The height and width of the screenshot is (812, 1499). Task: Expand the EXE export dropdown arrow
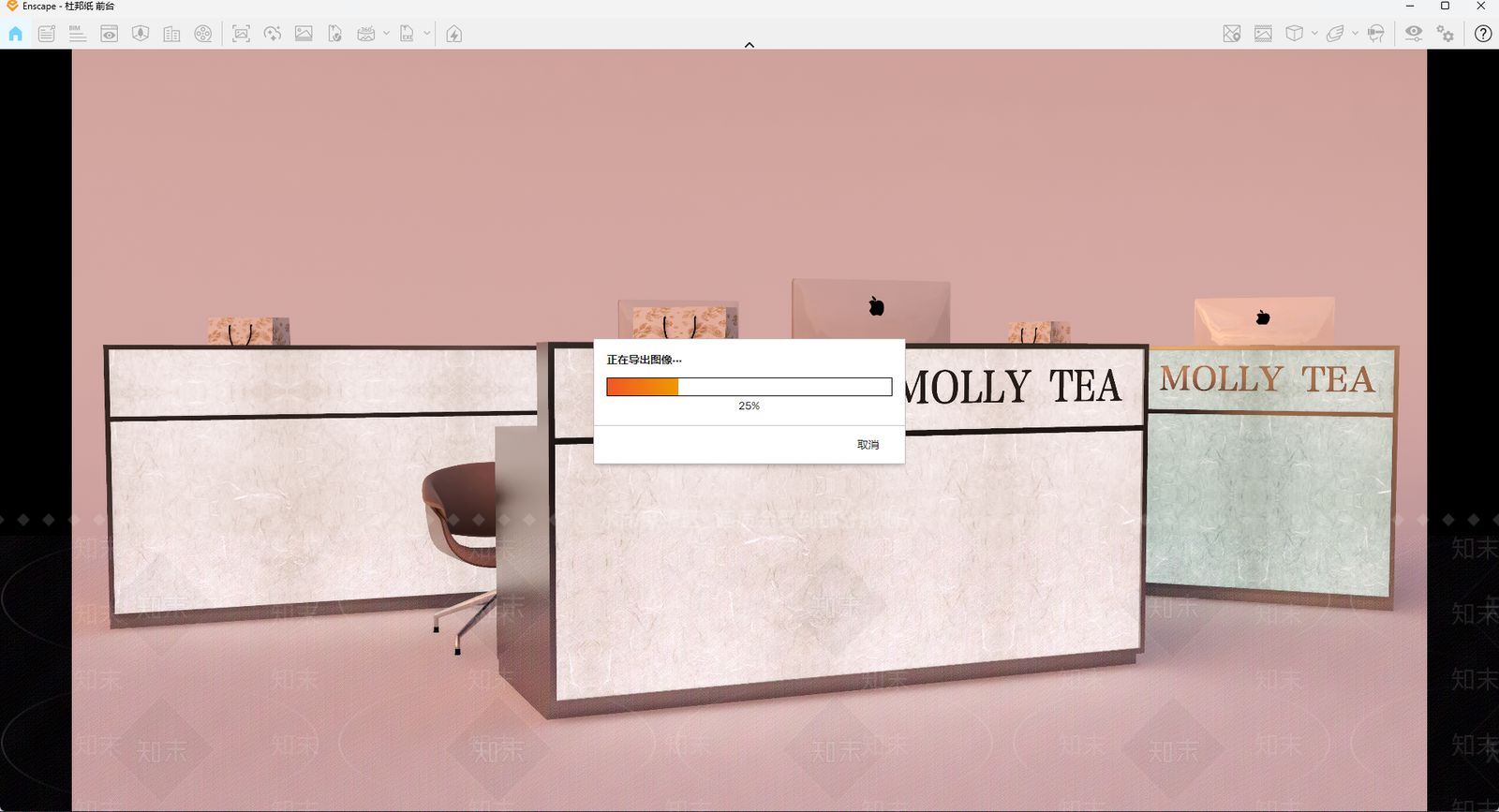point(426,34)
